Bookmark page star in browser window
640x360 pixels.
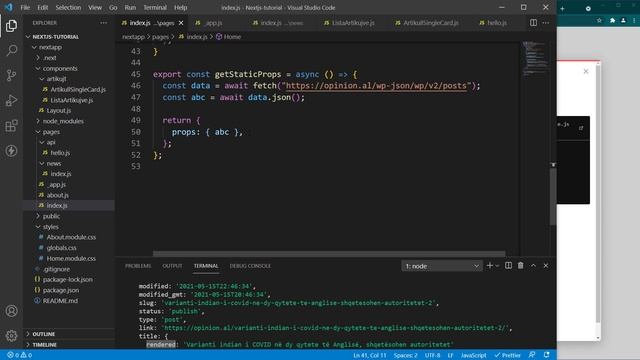tap(599, 20)
